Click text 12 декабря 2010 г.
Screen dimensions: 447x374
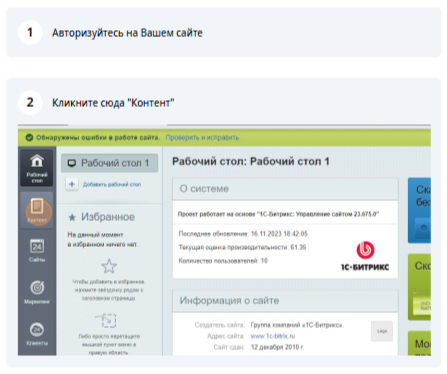click(277, 347)
